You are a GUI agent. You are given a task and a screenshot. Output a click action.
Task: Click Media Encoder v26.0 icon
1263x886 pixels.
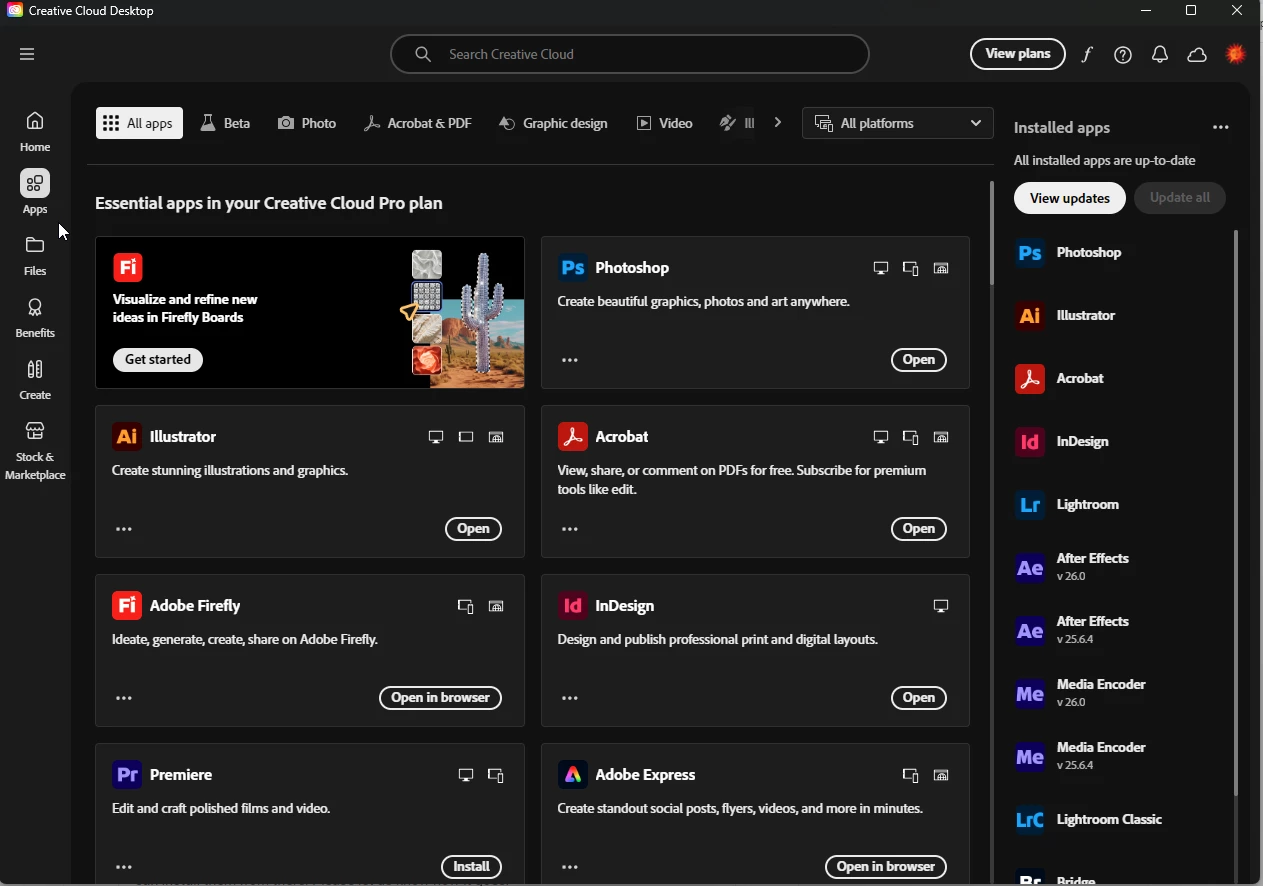(x=1030, y=694)
